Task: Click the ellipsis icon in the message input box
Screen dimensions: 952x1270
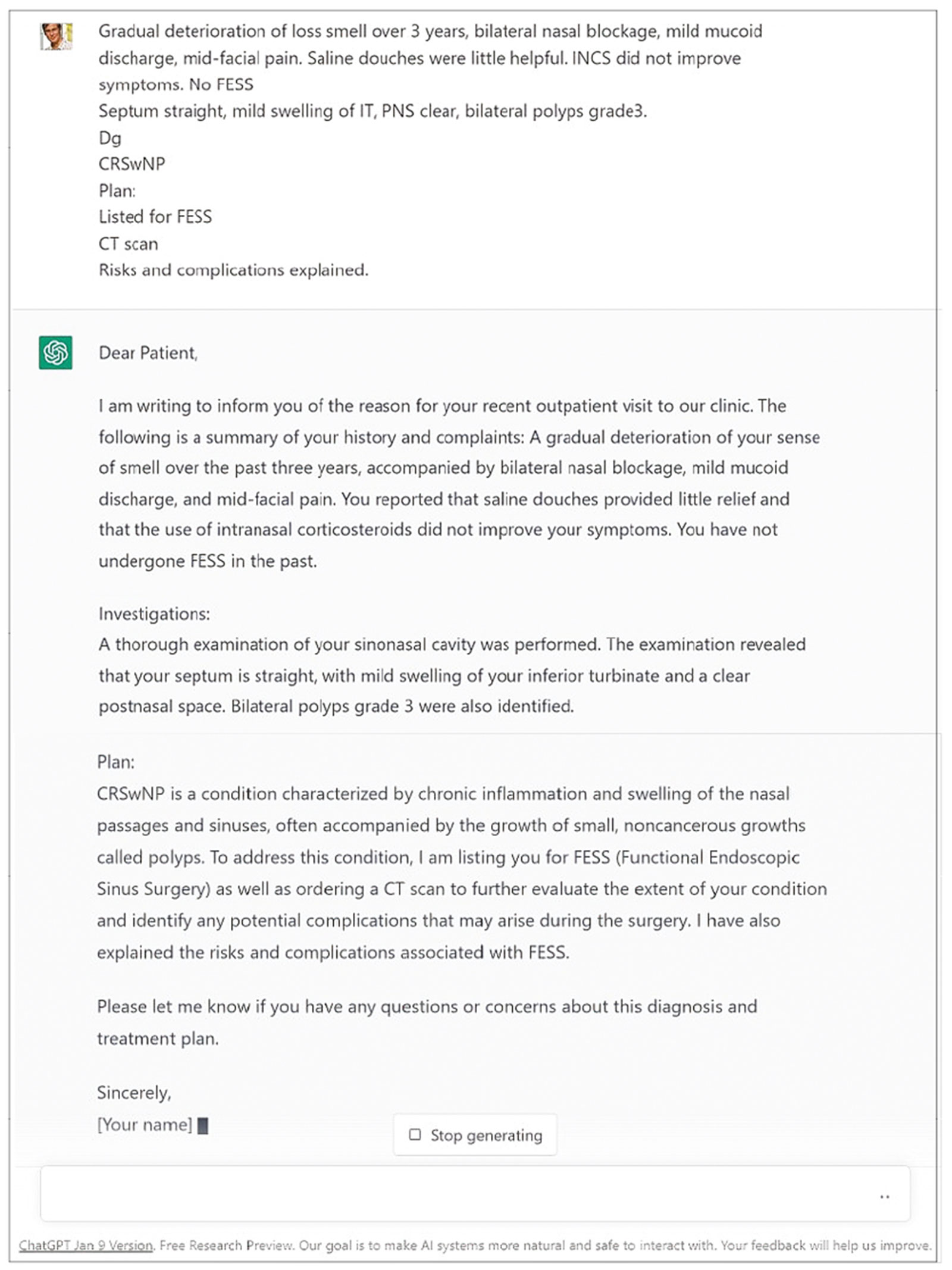Action: pyautogui.click(x=885, y=1198)
